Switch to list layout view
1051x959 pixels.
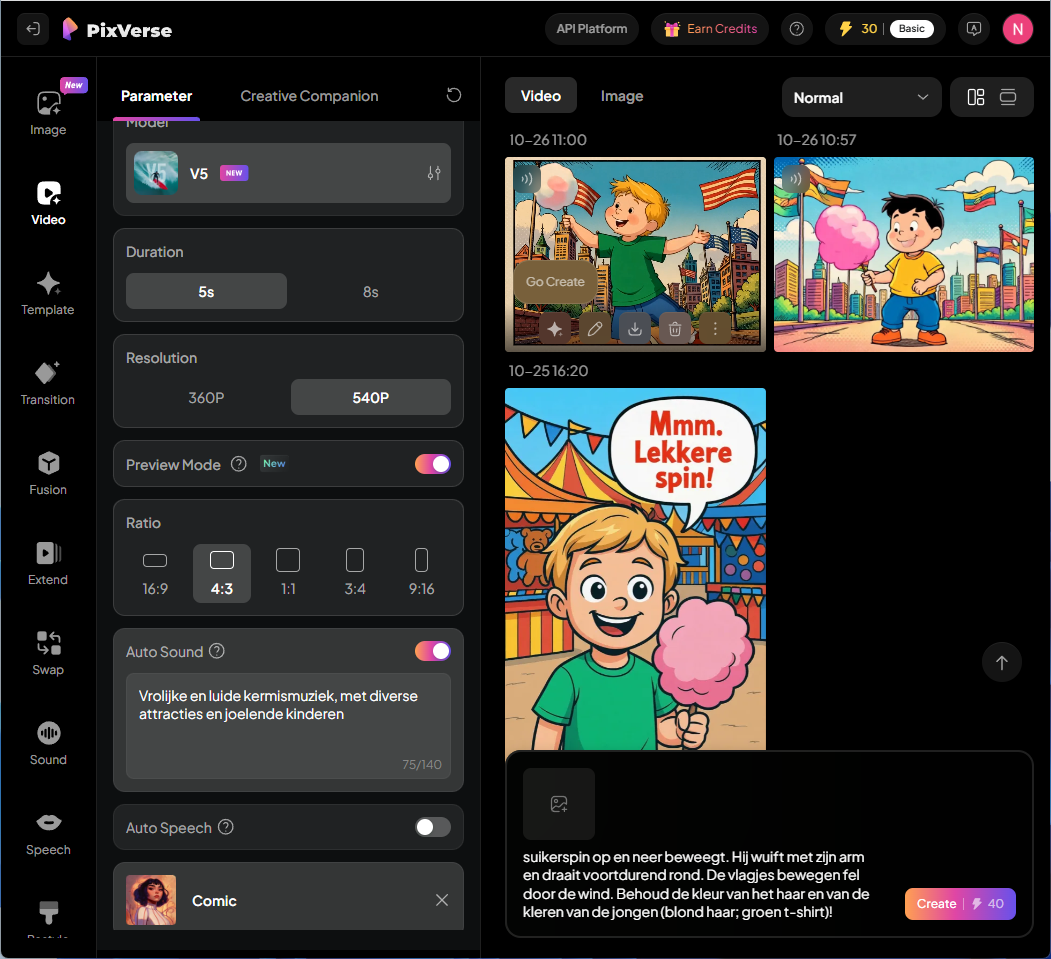click(x=1008, y=97)
